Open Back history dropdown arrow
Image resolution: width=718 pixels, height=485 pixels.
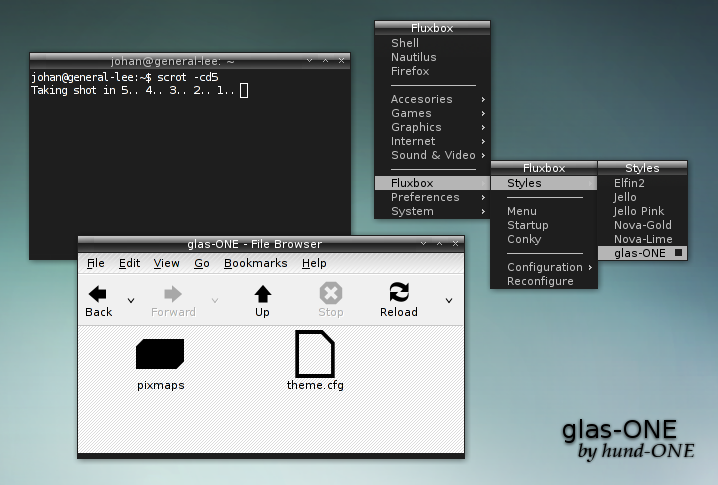[131, 300]
